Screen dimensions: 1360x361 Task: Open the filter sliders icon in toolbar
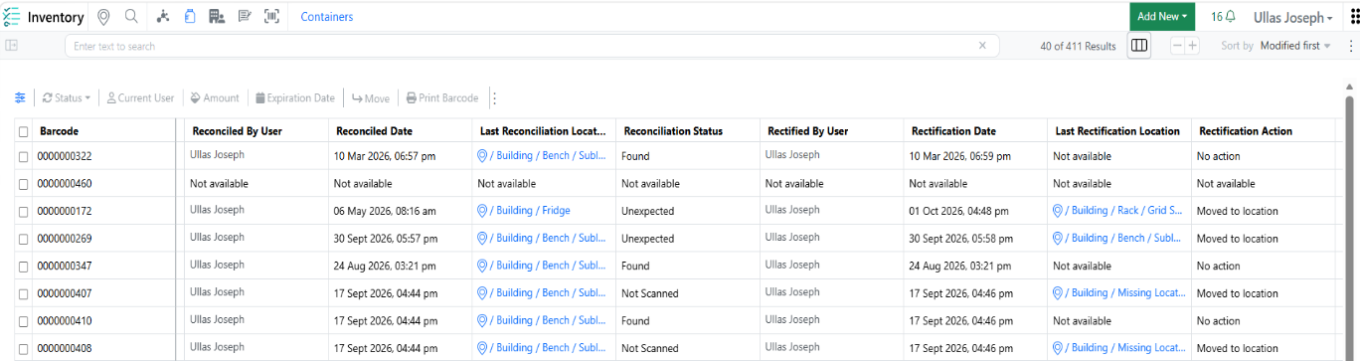[20, 98]
